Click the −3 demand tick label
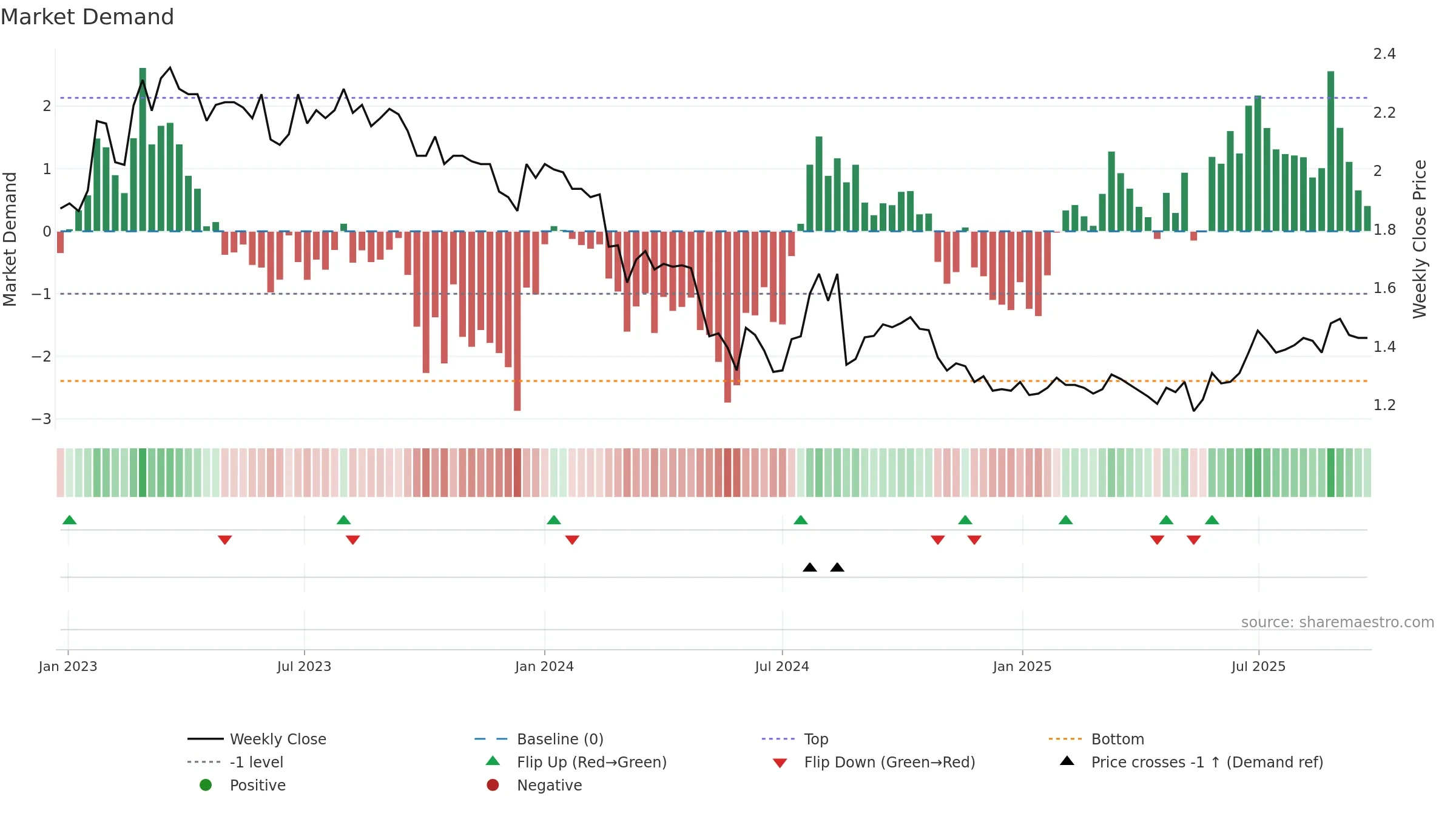1456x819 pixels. pyautogui.click(x=41, y=419)
